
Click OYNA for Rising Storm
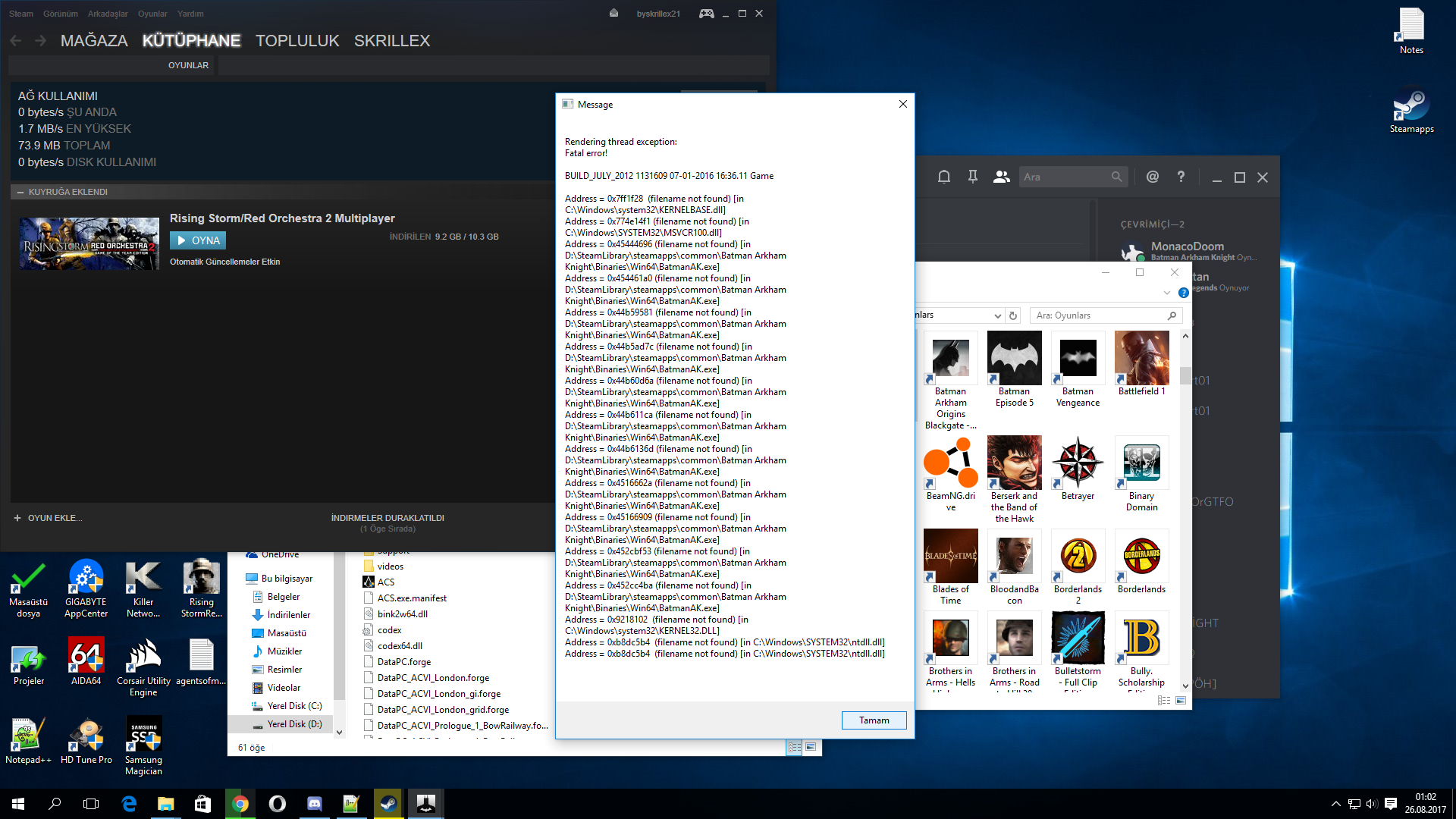(198, 240)
